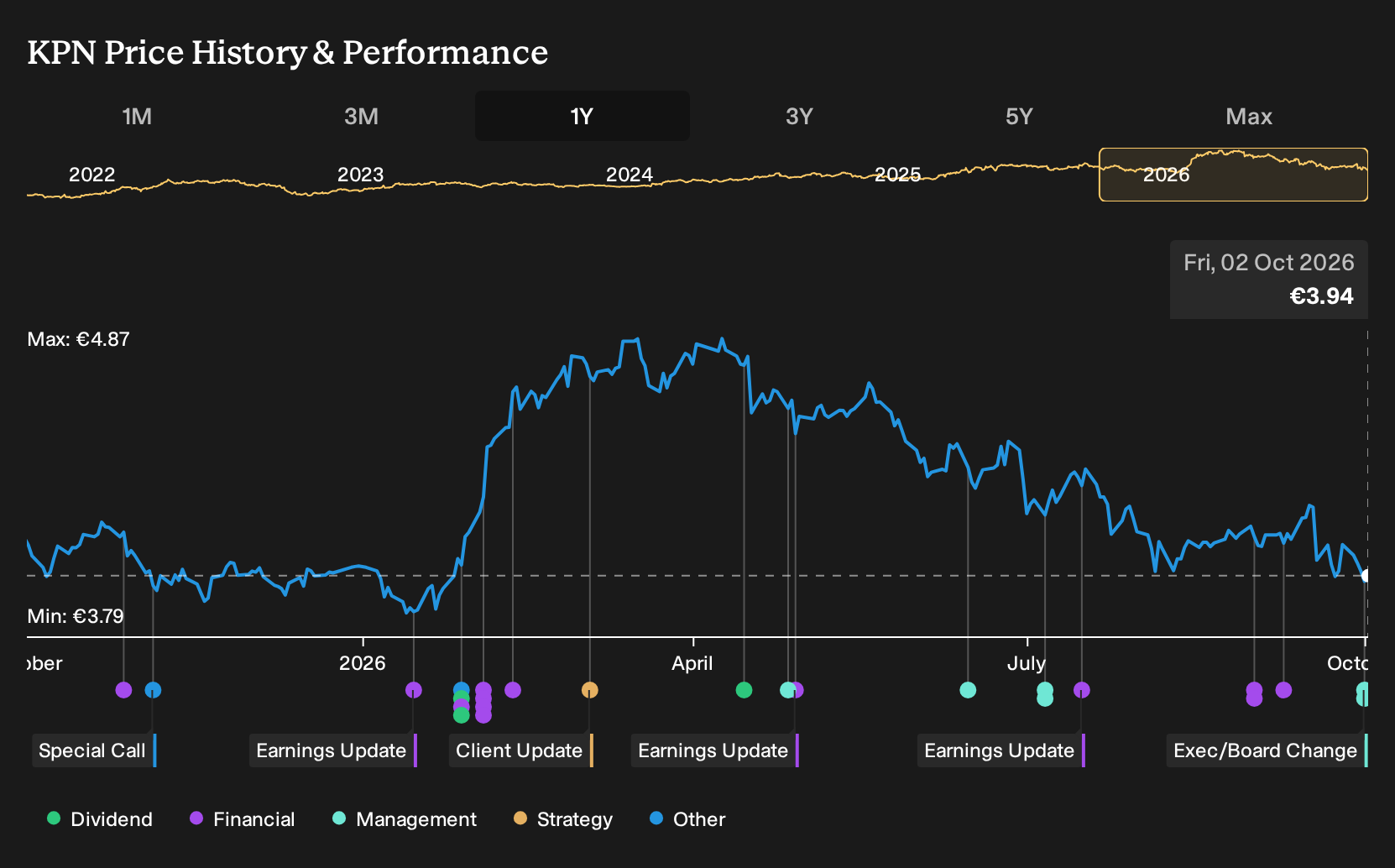Toggle the Financial legend item
Viewport: 1395px width, 868px height.
[243, 819]
